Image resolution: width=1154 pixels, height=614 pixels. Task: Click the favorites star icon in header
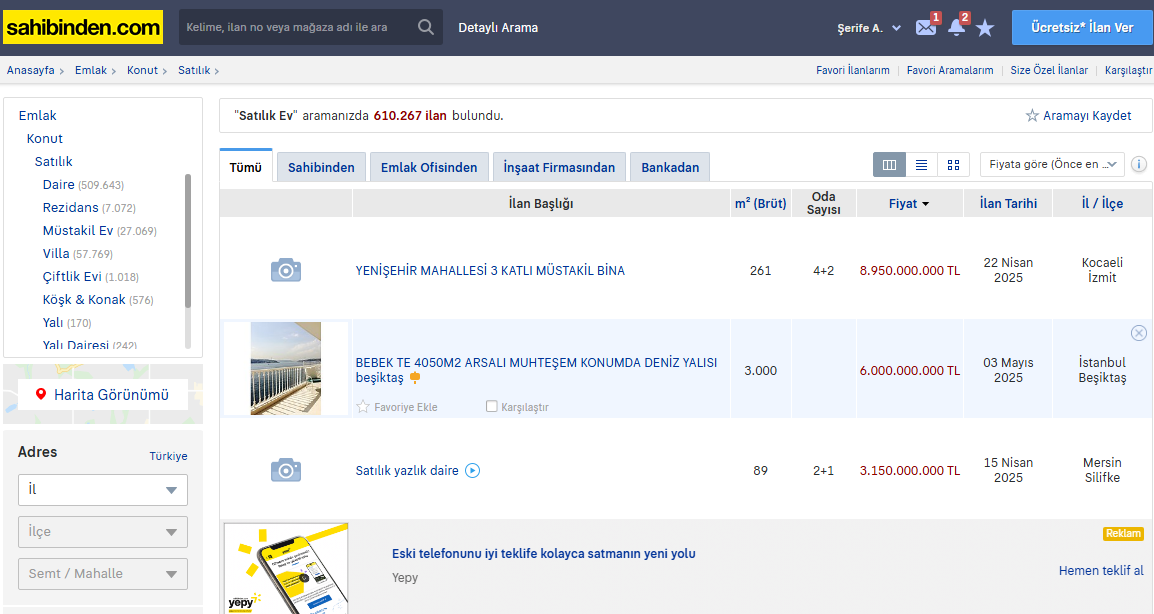point(985,28)
